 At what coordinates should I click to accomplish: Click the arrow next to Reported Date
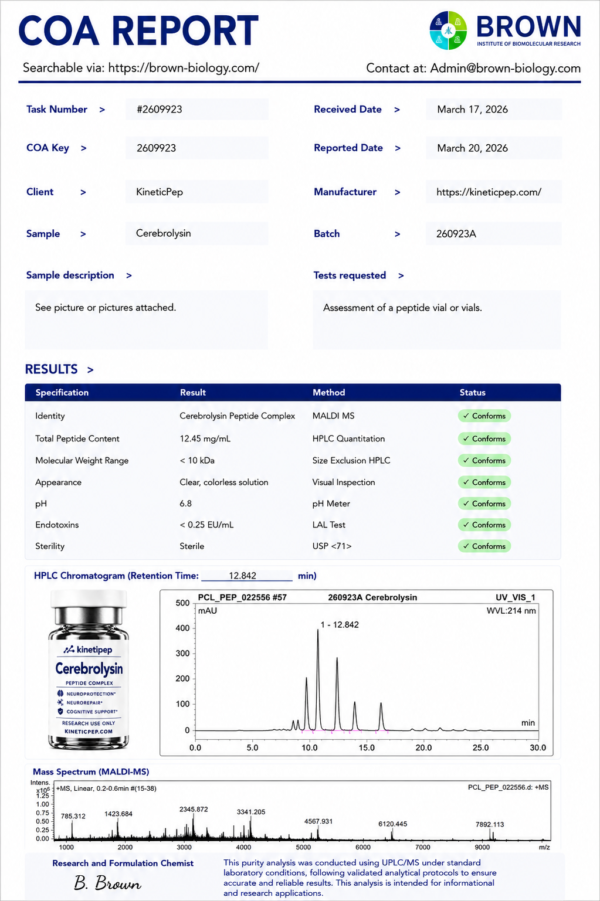(397, 148)
